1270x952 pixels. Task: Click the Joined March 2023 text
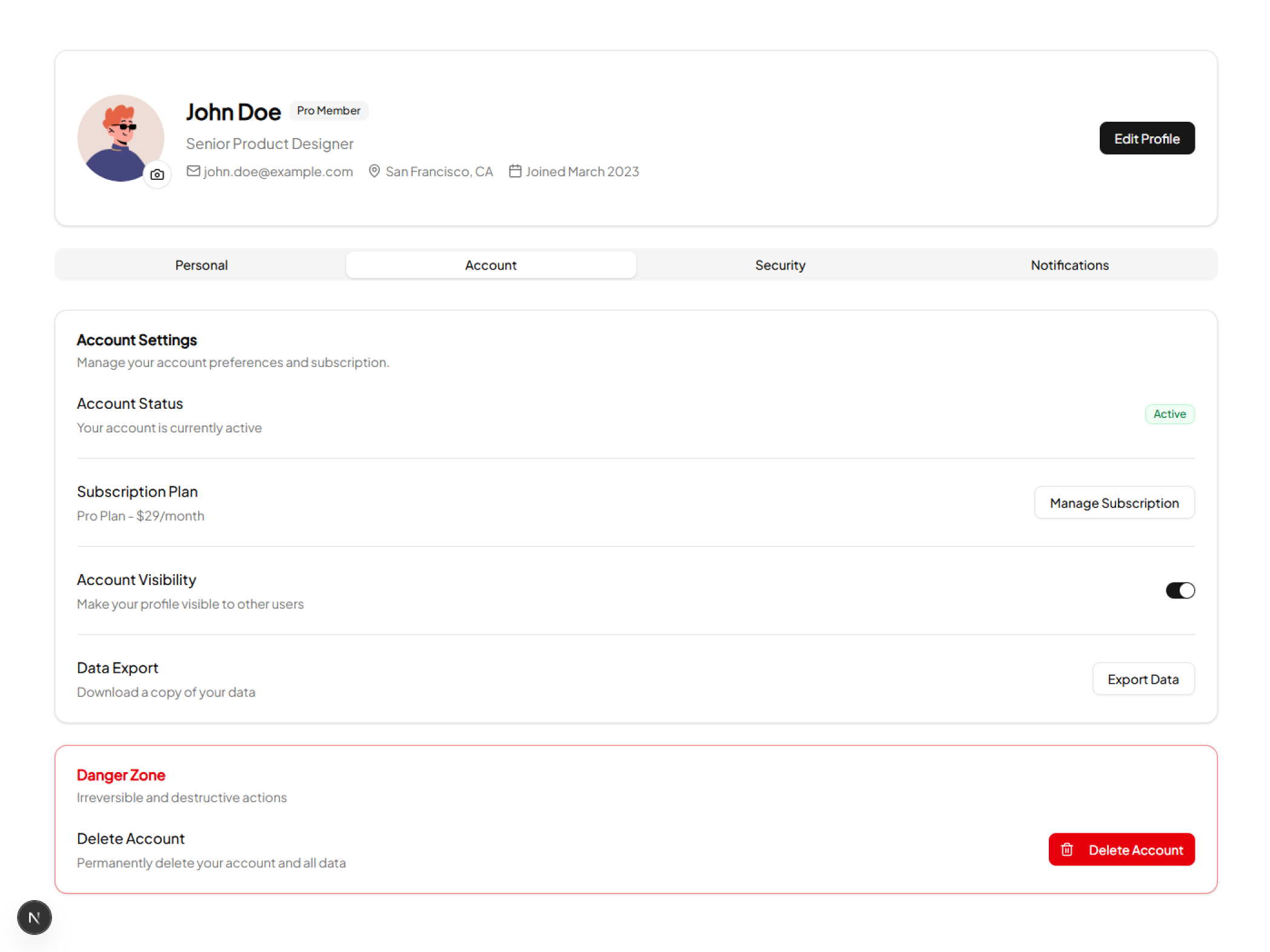click(x=582, y=171)
